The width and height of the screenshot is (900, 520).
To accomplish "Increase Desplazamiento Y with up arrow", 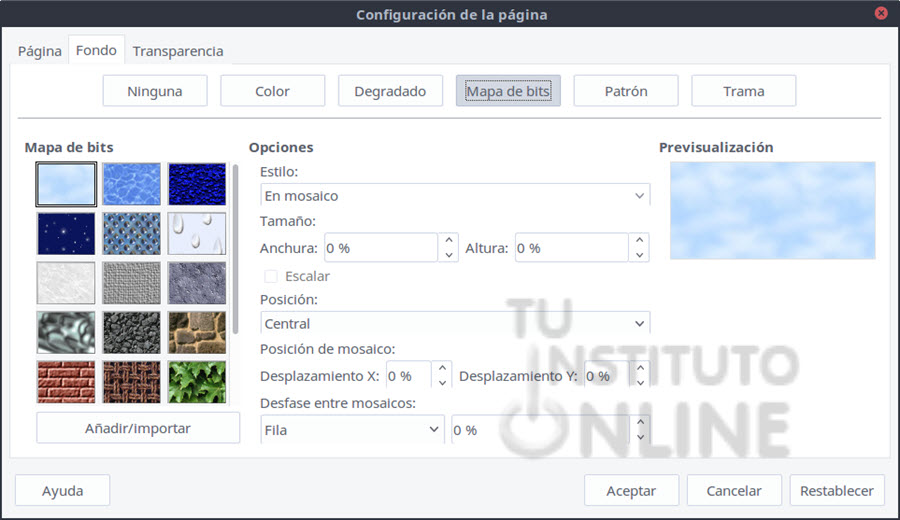I will (x=640, y=368).
